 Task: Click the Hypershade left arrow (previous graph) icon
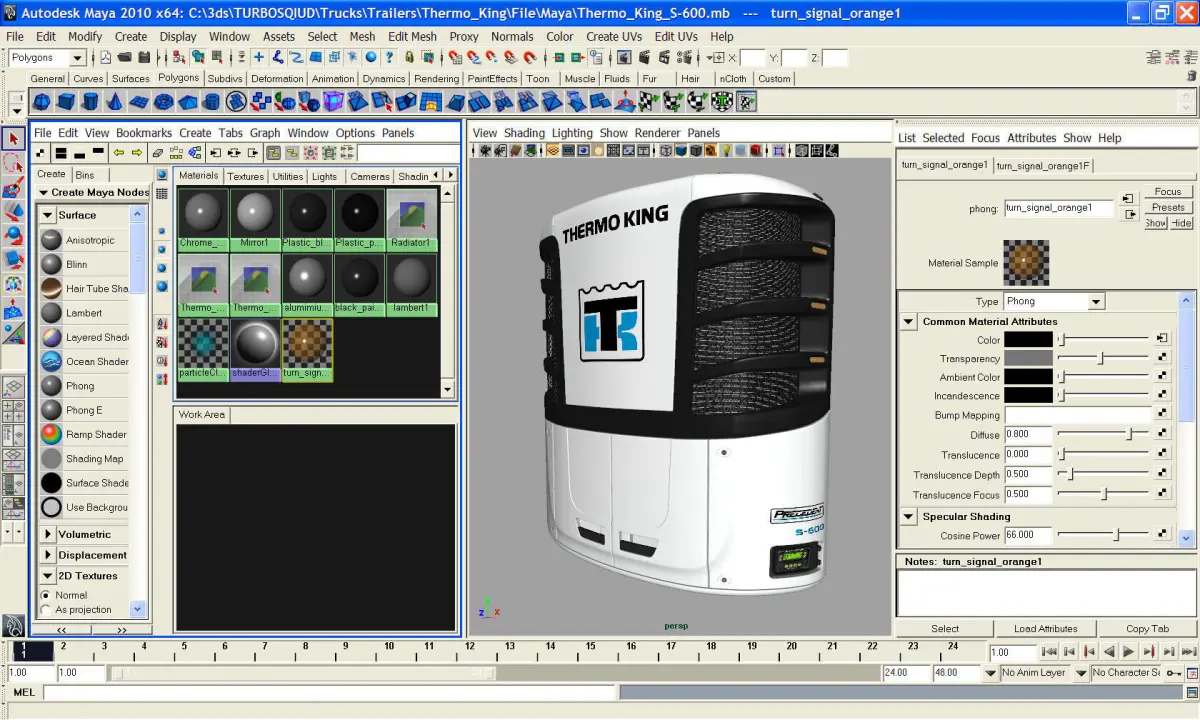[118, 153]
